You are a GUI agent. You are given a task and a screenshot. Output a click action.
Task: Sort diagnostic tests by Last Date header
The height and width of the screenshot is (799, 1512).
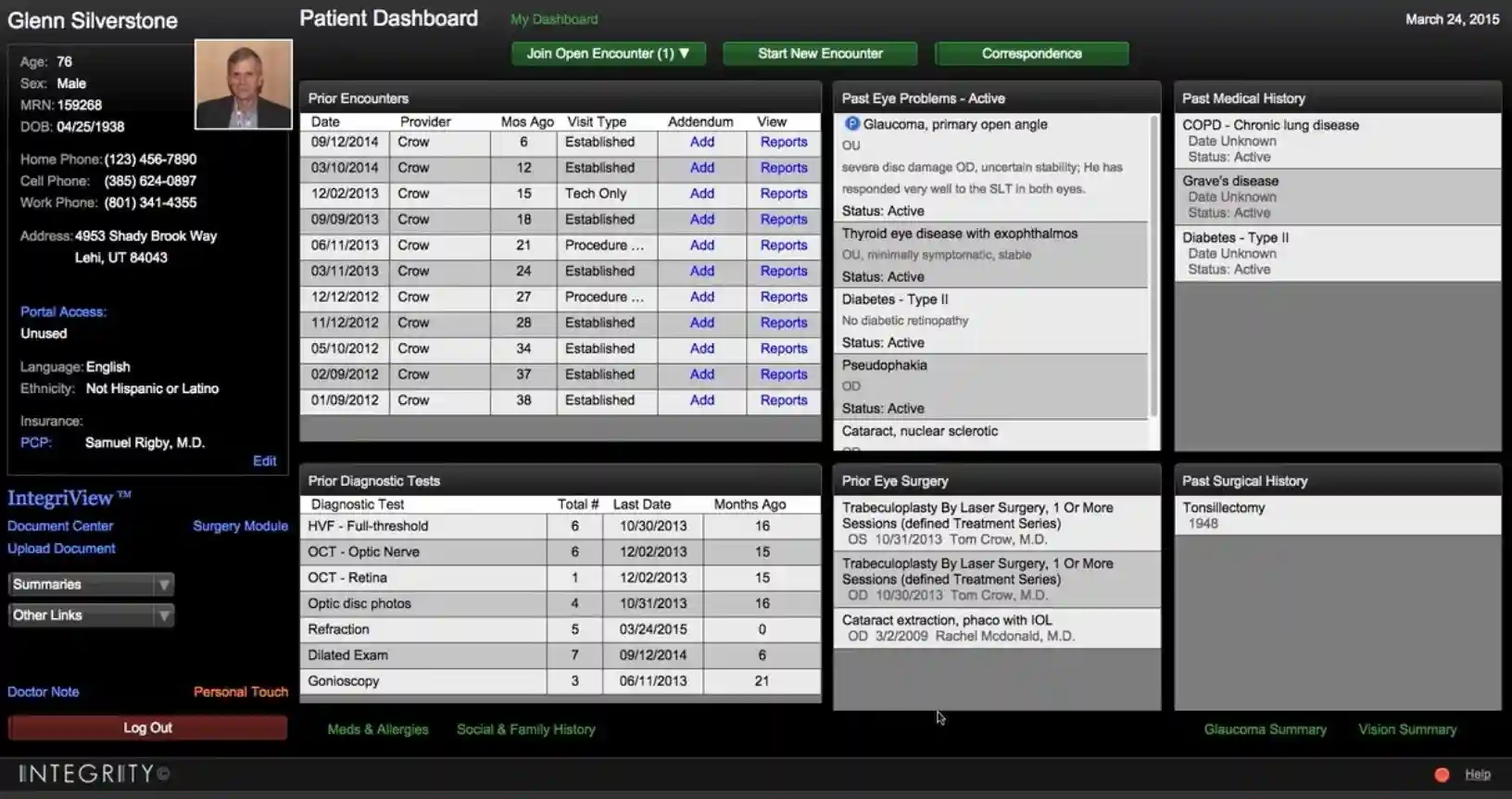click(641, 504)
